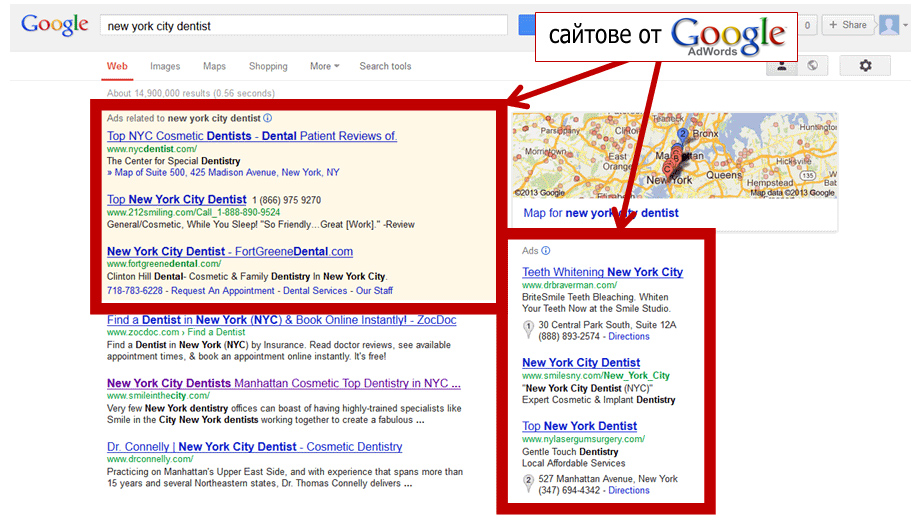Open New York City Dentists Manhattan Cosmetic result
Screen dimensions: 922x521
[283, 383]
